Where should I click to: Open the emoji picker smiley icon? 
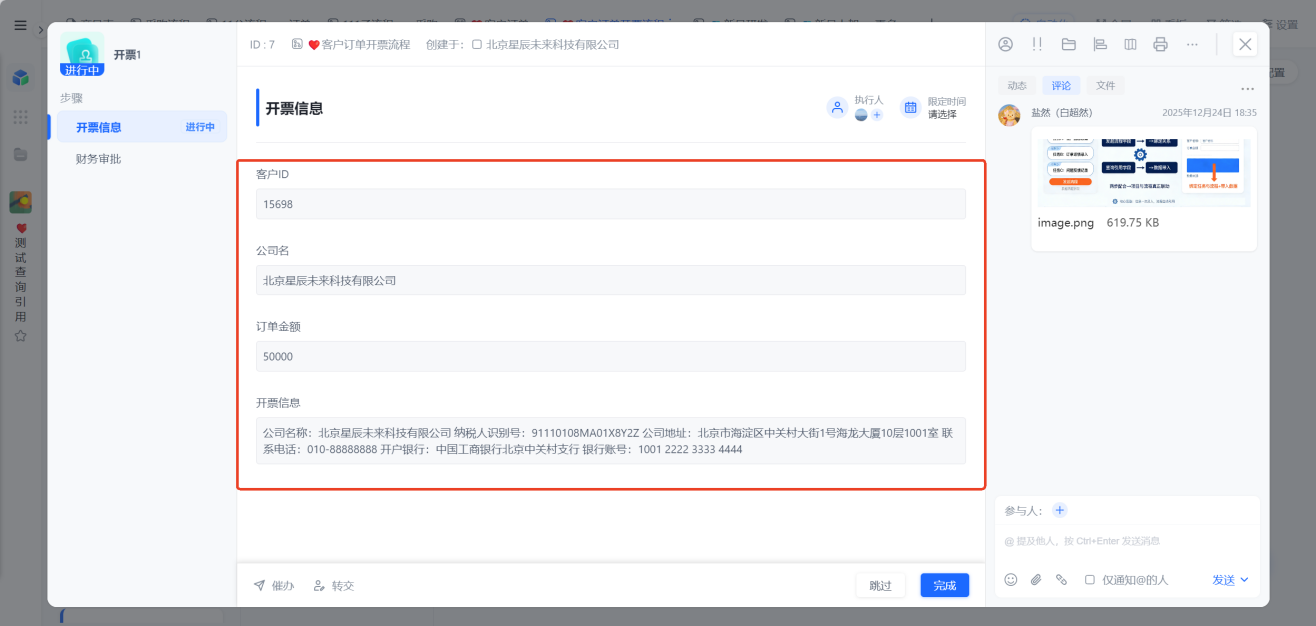1011,579
